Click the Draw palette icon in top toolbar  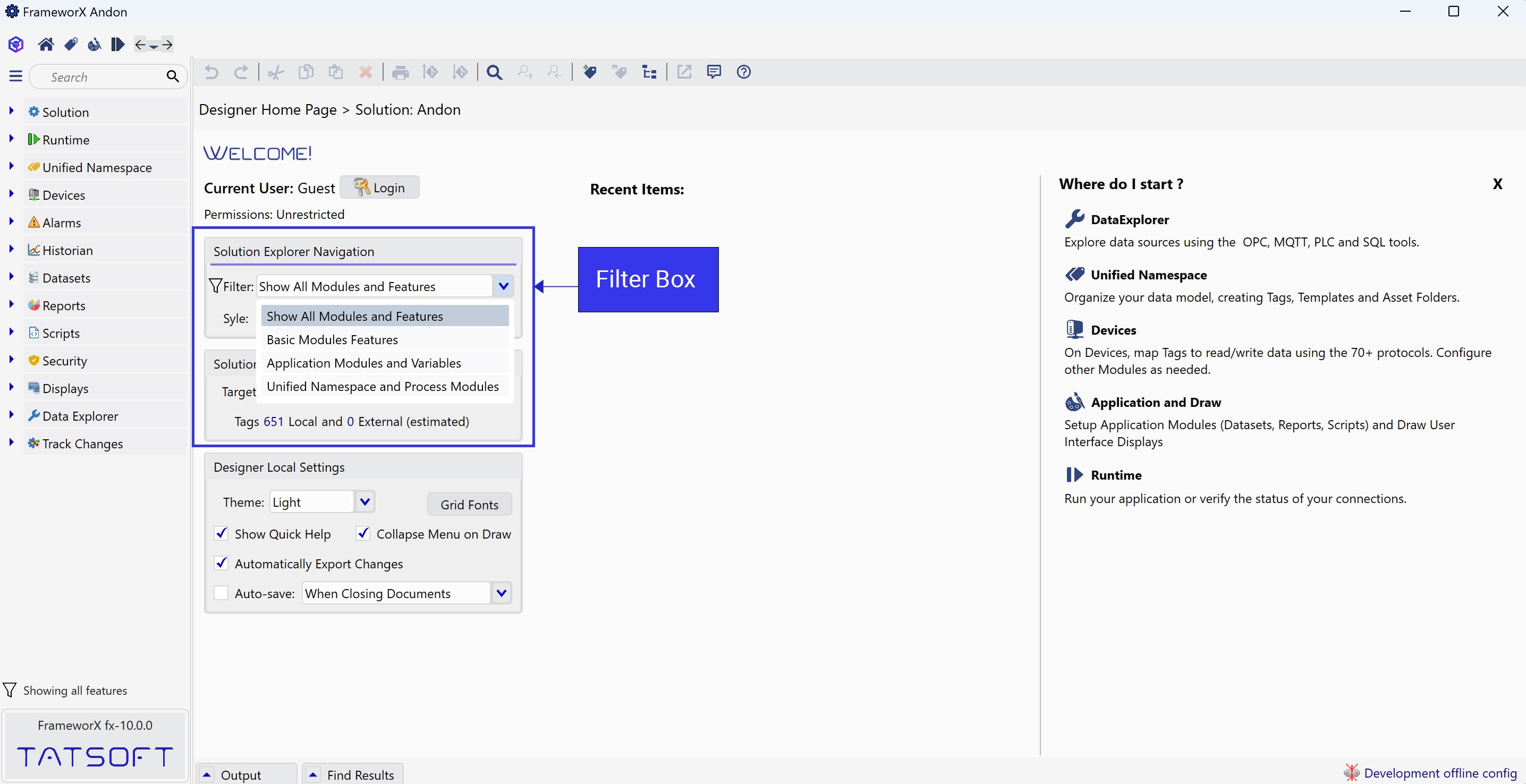point(94,45)
